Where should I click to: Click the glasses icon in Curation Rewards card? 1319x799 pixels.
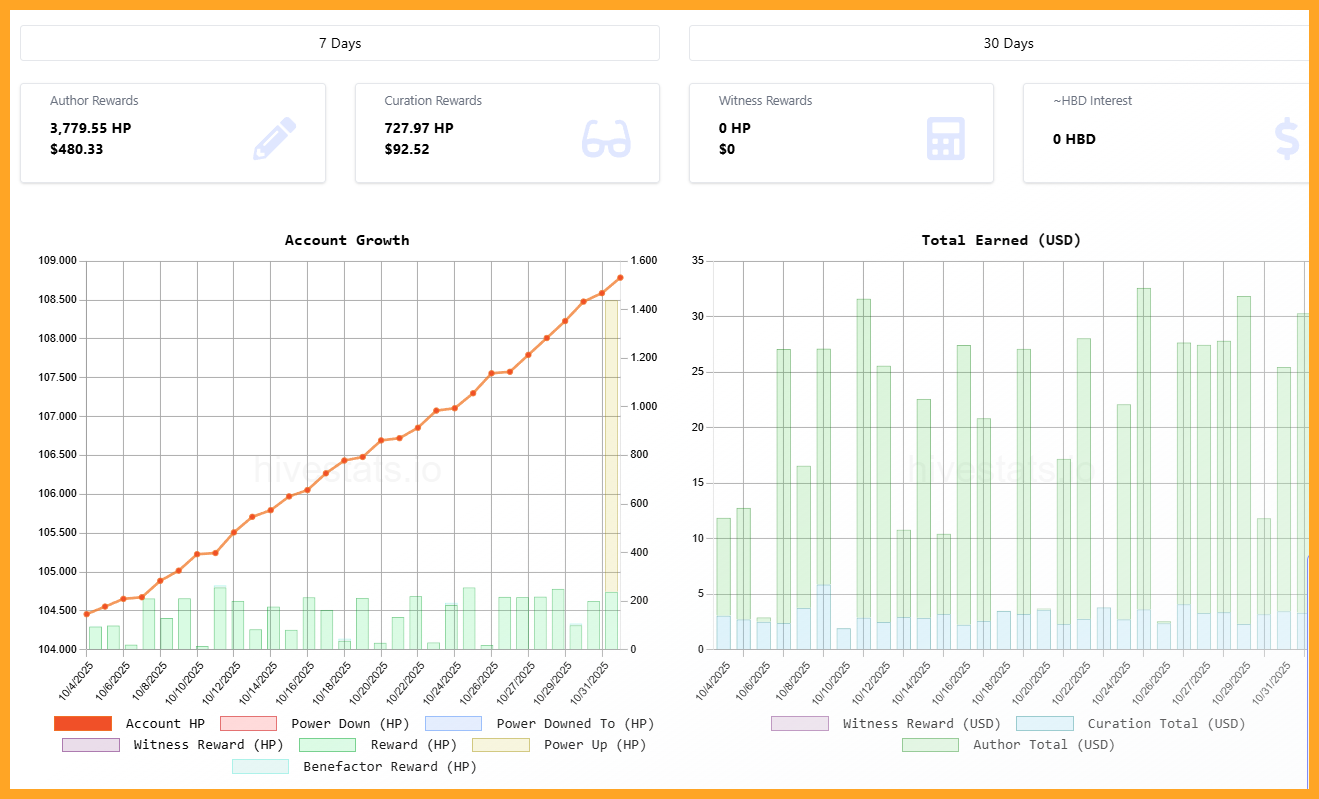(607, 139)
